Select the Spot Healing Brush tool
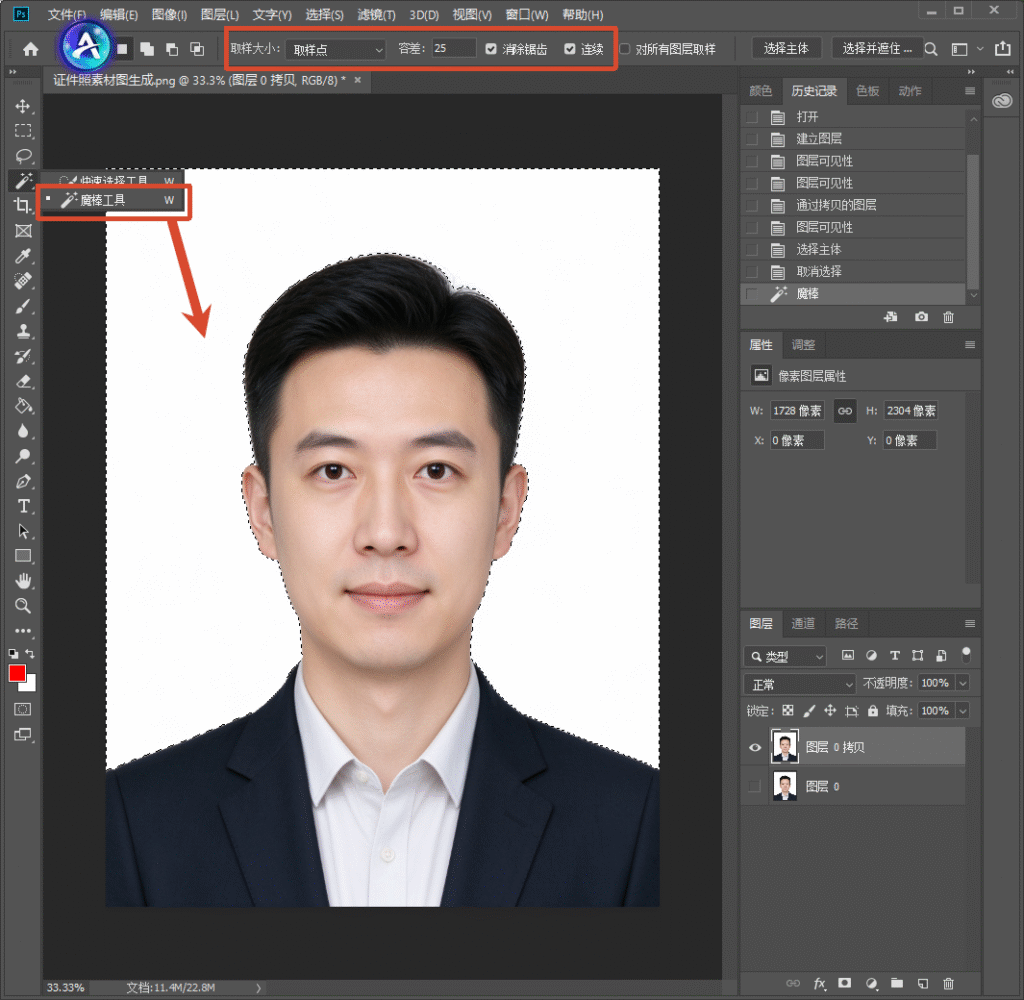 point(23,281)
